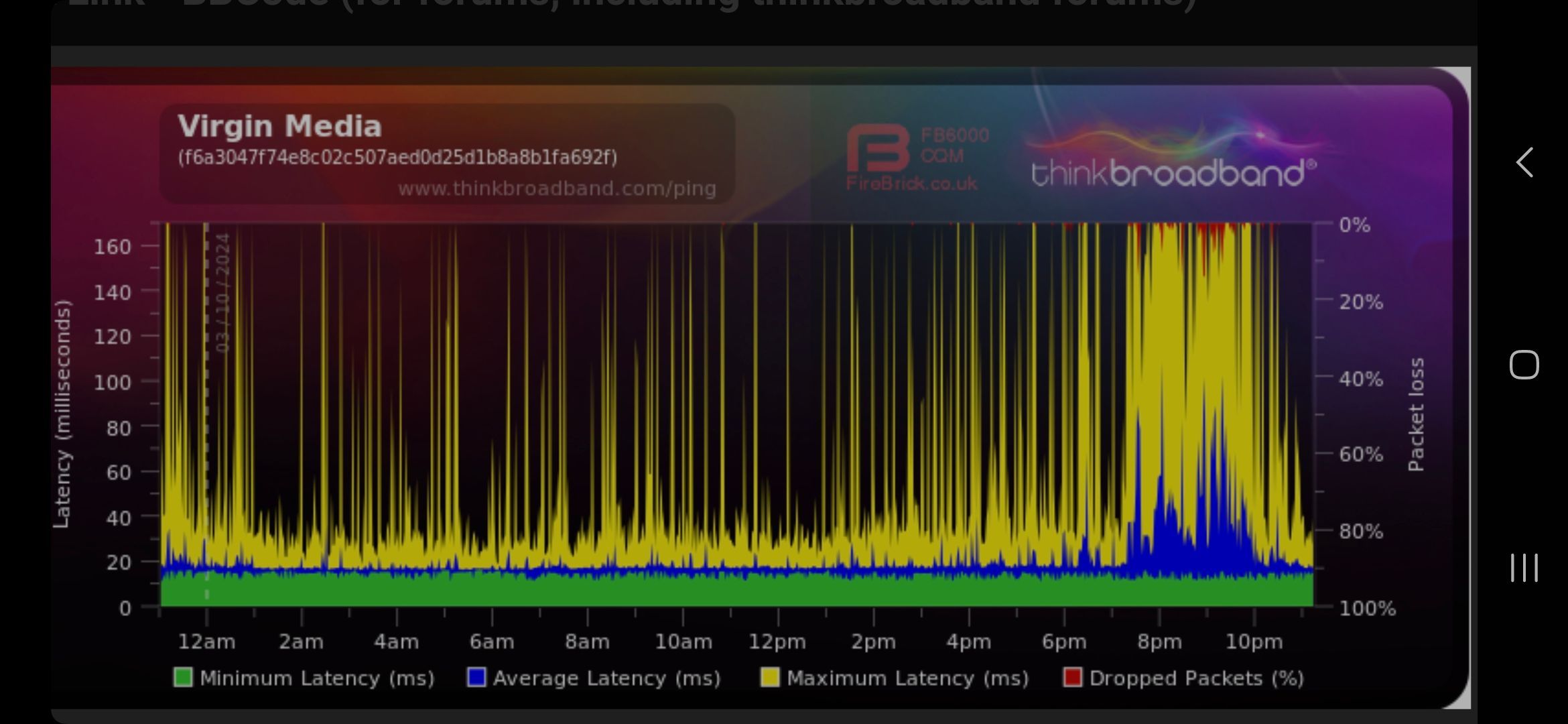This screenshot has height=724, width=1568.
Task: Tap the Android home button
Action: (x=1524, y=365)
